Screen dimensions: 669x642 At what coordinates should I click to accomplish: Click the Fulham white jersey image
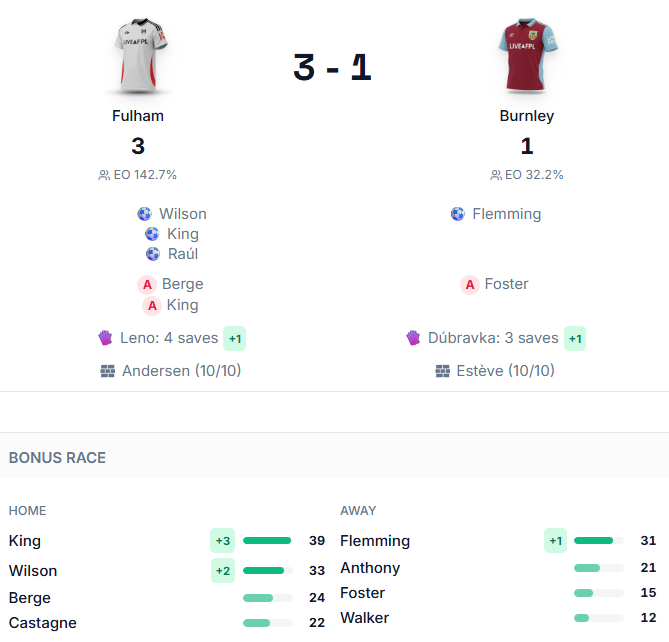(138, 54)
